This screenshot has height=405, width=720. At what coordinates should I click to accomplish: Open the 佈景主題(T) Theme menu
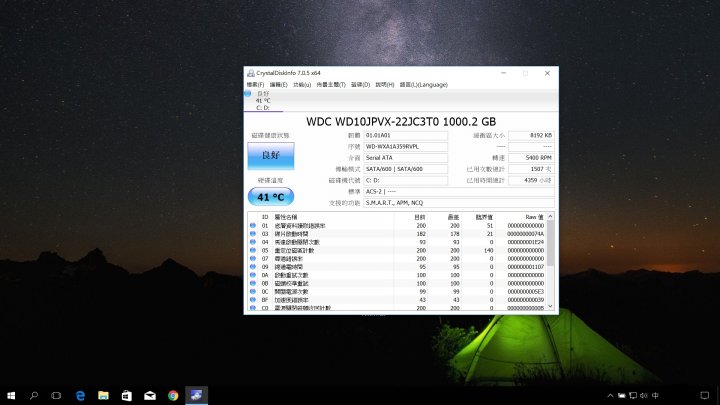pyautogui.click(x=331, y=85)
